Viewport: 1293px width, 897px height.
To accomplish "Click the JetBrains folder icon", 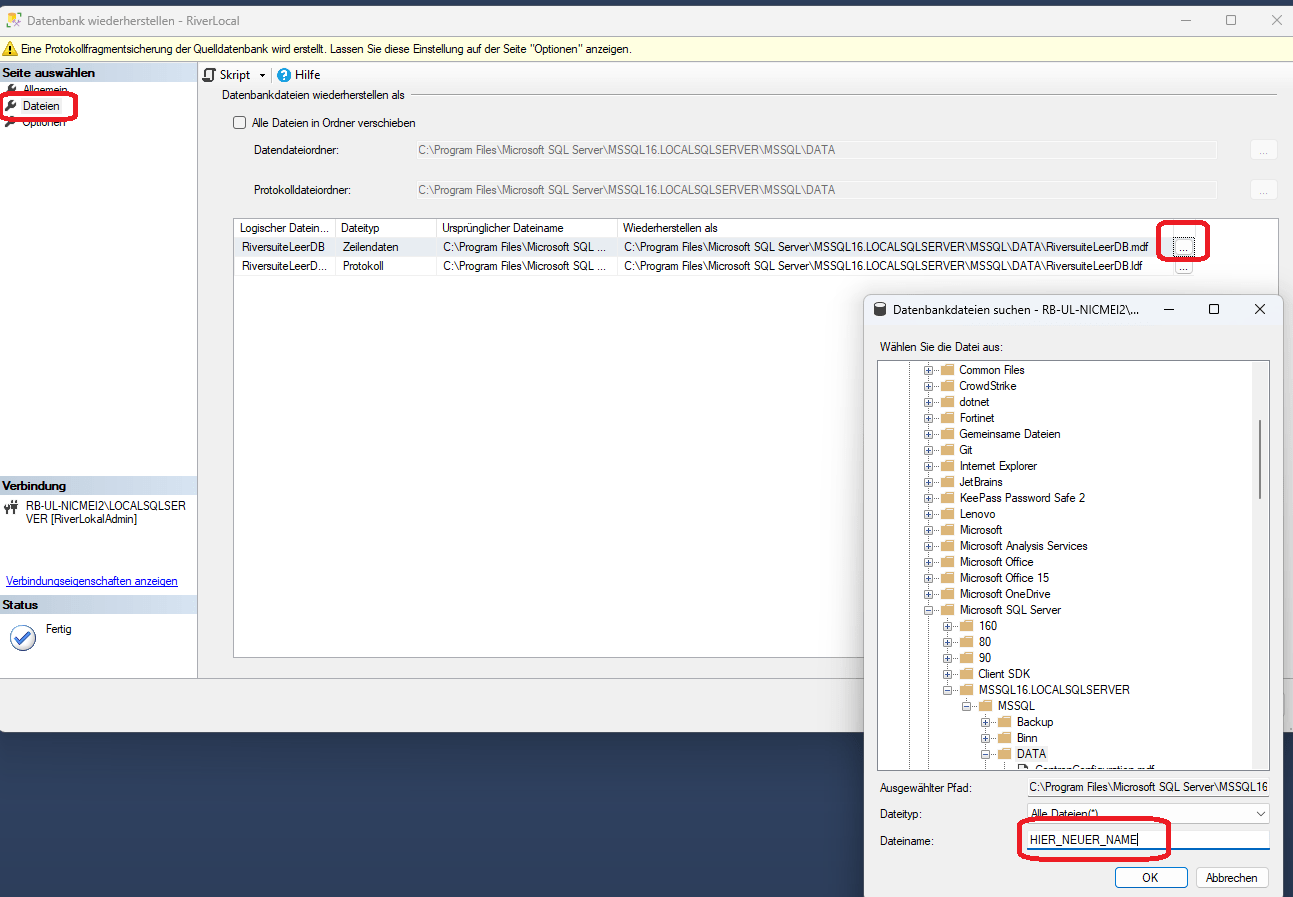I will coord(947,482).
